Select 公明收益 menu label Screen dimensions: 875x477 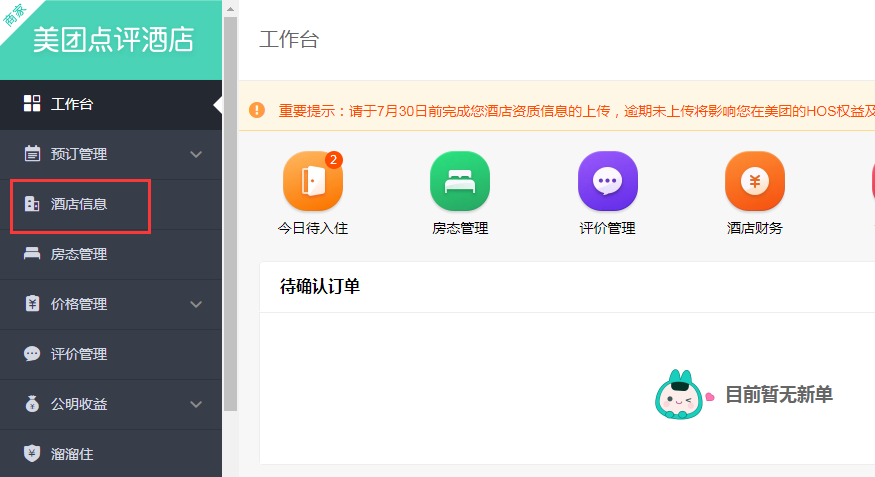(79, 404)
